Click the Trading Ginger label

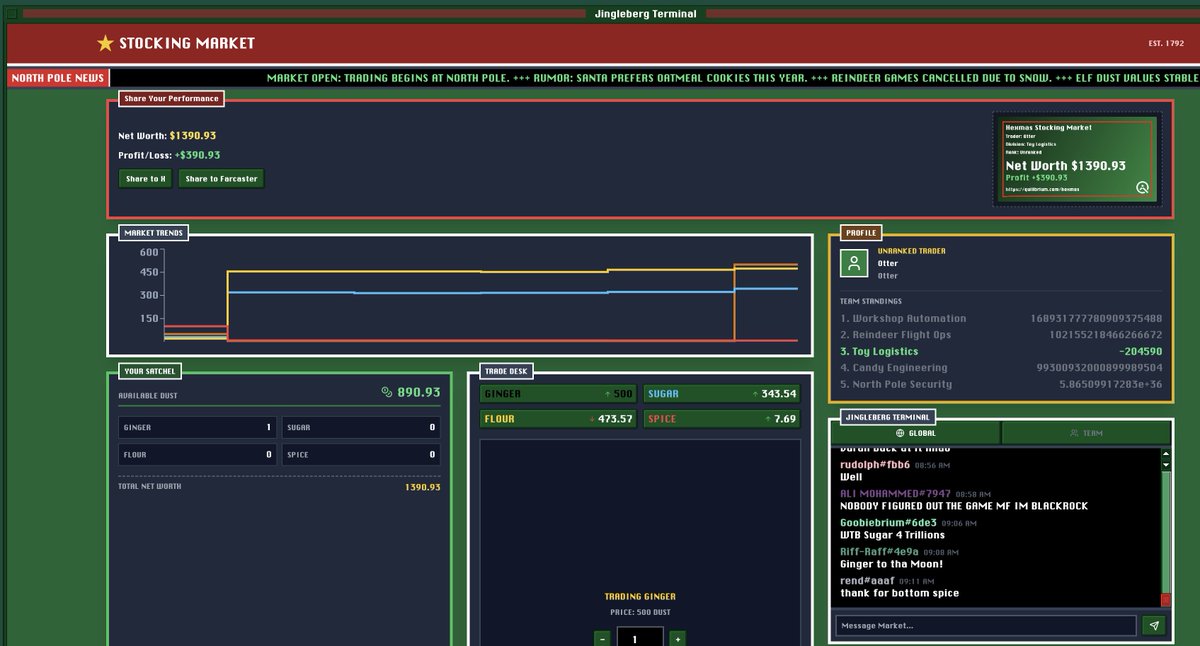point(640,597)
